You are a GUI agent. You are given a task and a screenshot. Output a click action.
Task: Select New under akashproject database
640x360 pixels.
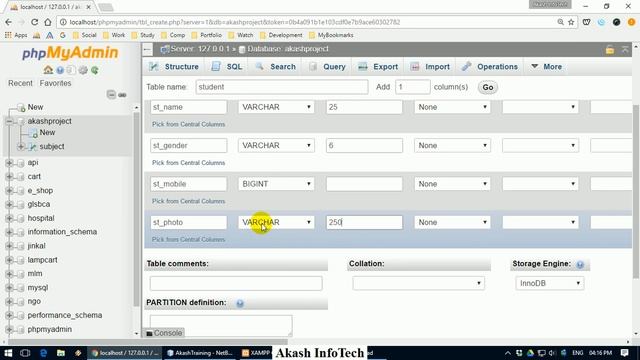(x=47, y=133)
